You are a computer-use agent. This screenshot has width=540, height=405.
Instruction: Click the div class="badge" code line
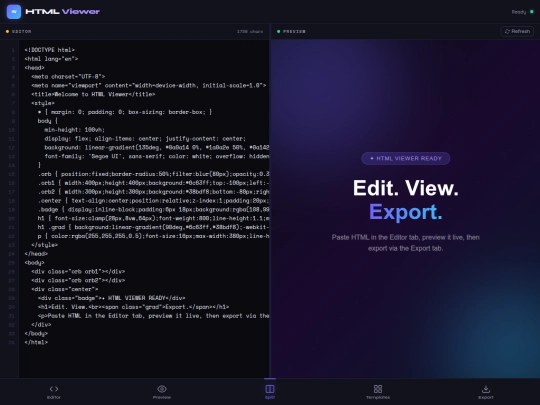click(112, 298)
